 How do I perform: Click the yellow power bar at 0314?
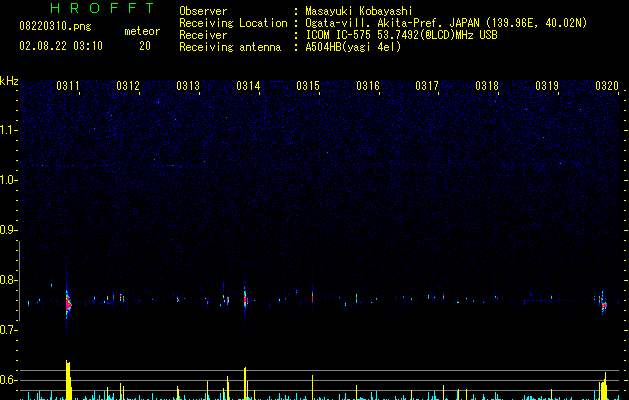(x=245, y=384)
